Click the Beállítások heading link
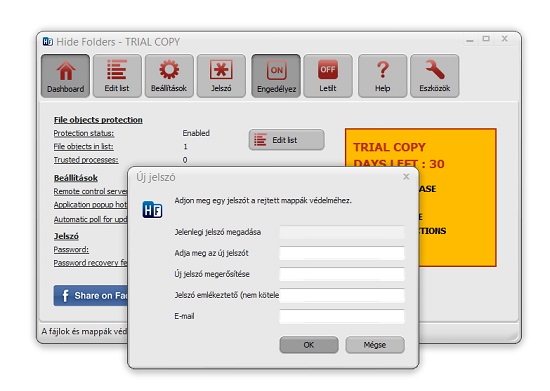Screen dimensions: 550x391 76,178
